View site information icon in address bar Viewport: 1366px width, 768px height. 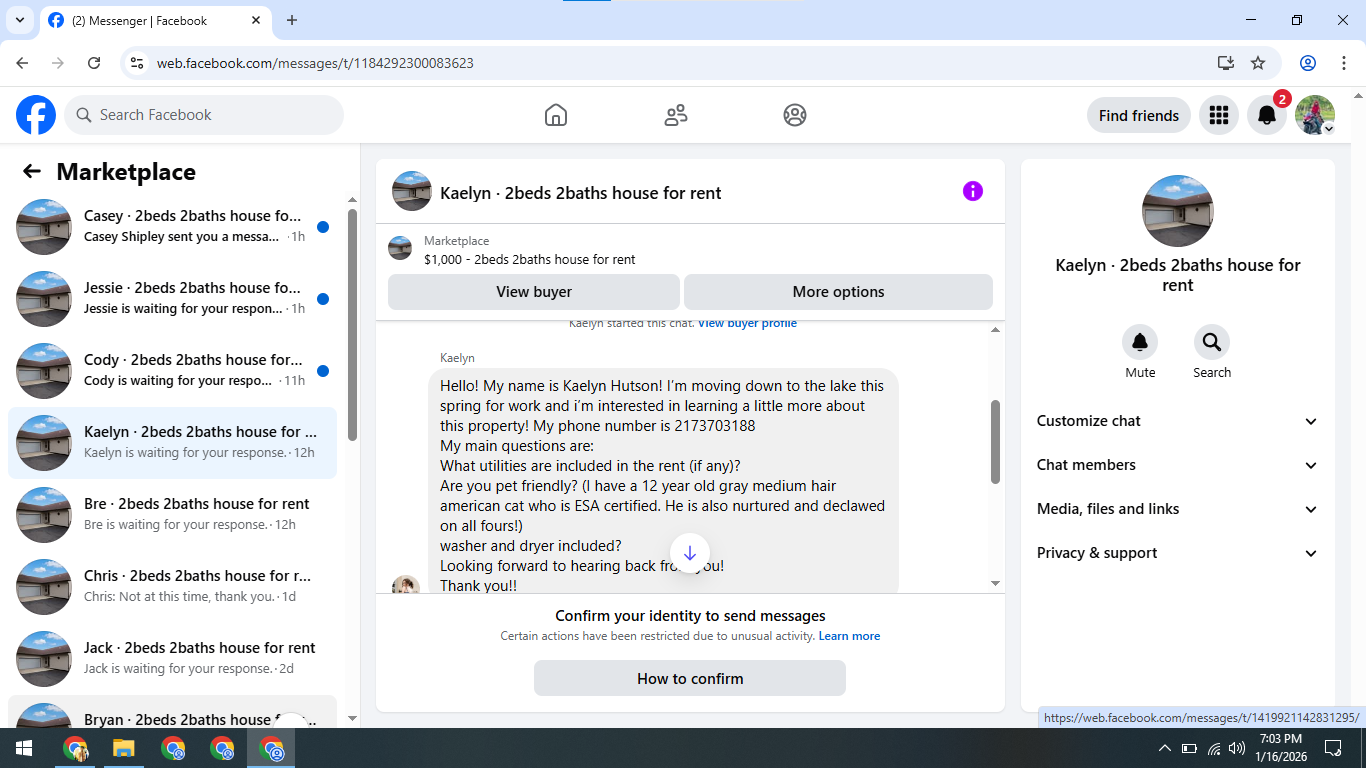(138, 63)
